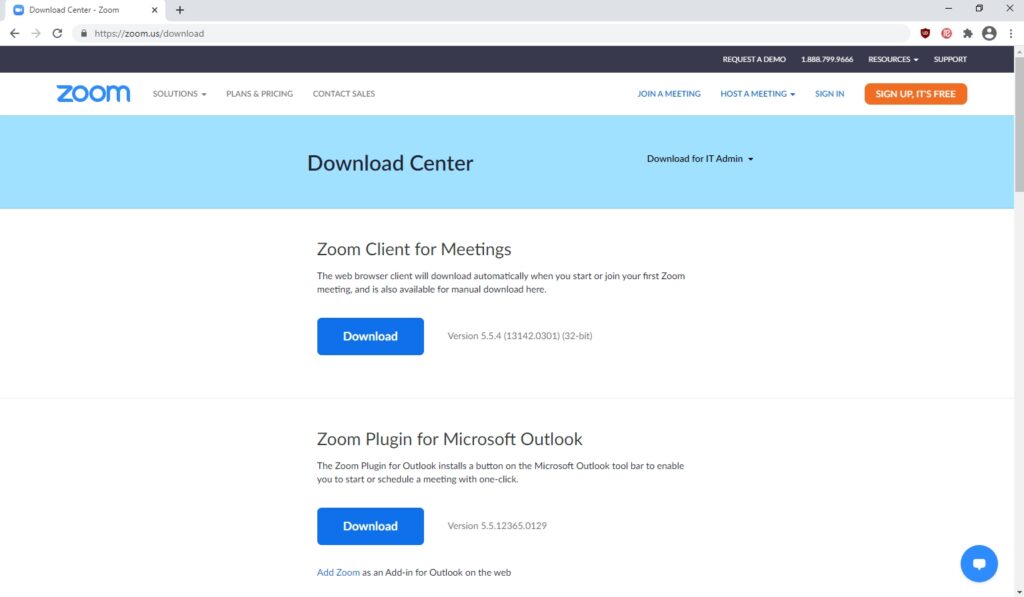Click Version 5.5.4 (13142.0301) (32-bit) text
This screenshot has height=597, width=1024.
coord(520,336)
